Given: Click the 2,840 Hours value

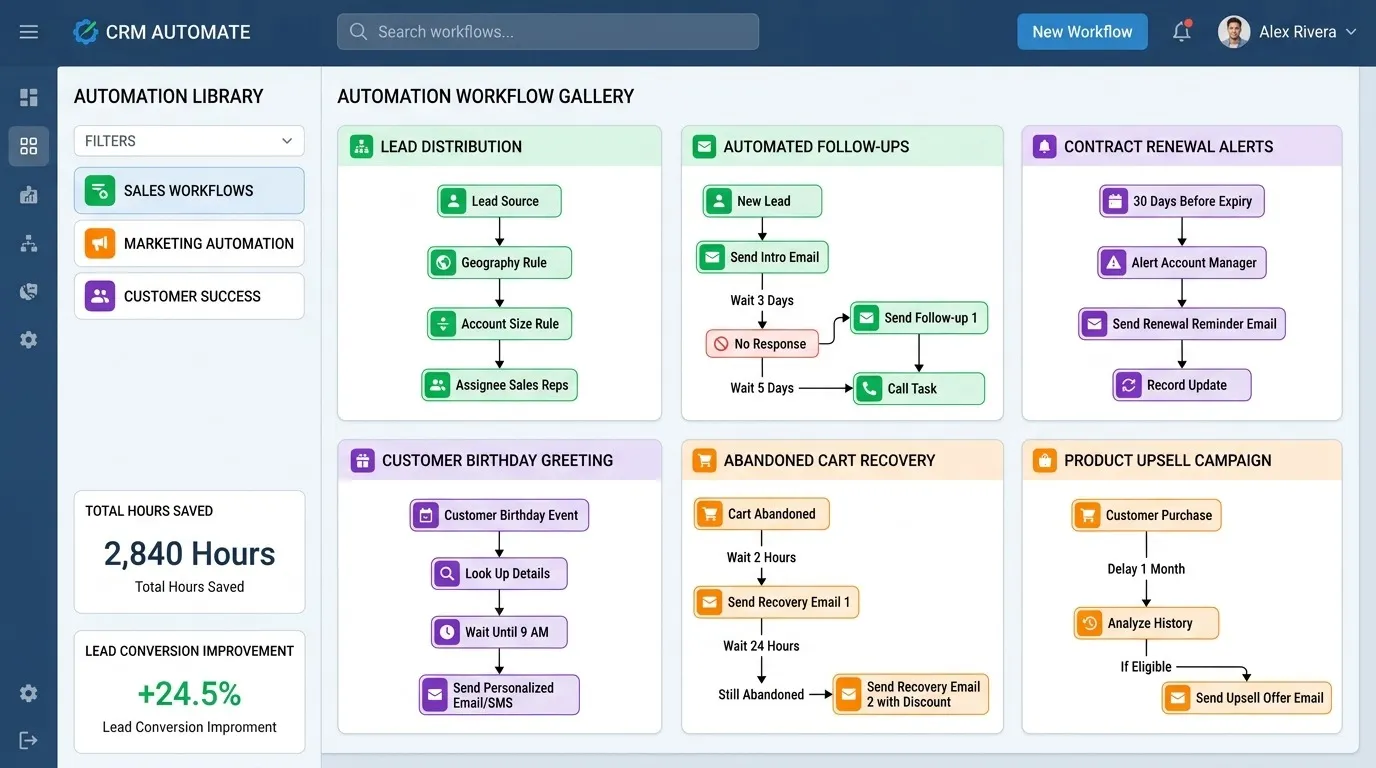Looking at the screenshot, I should click(189, 554).
